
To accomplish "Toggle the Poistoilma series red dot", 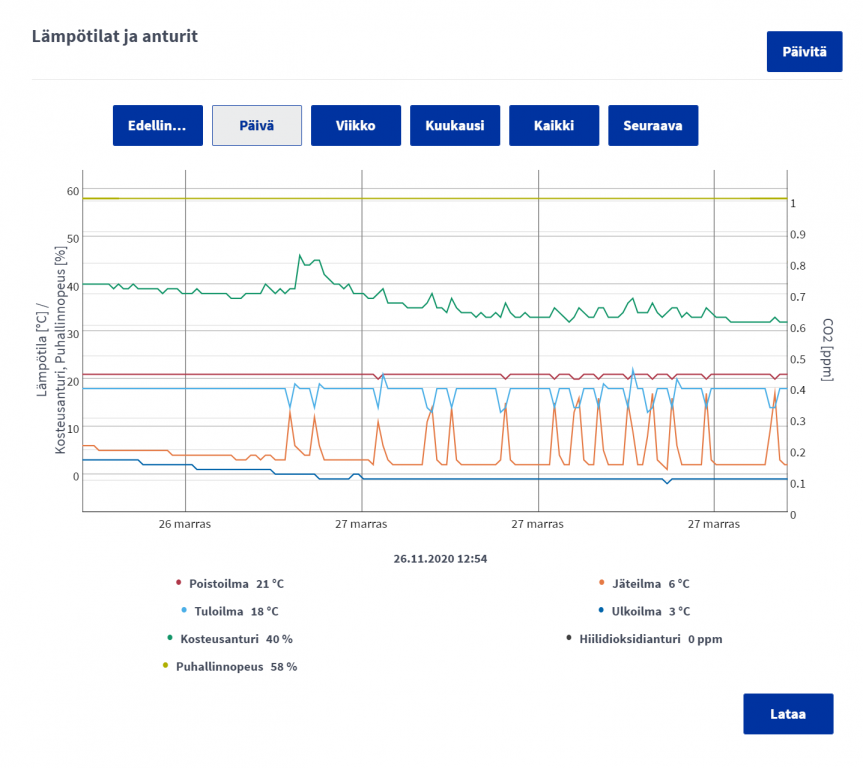I will [178, 582].
